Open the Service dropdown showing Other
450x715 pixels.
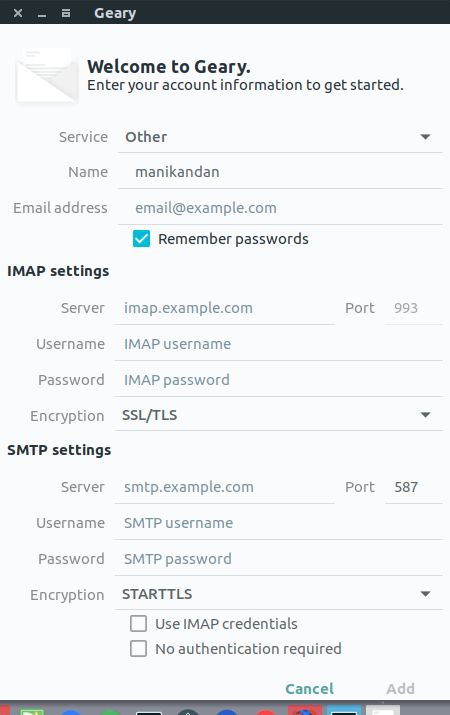(x=280, y=137)
